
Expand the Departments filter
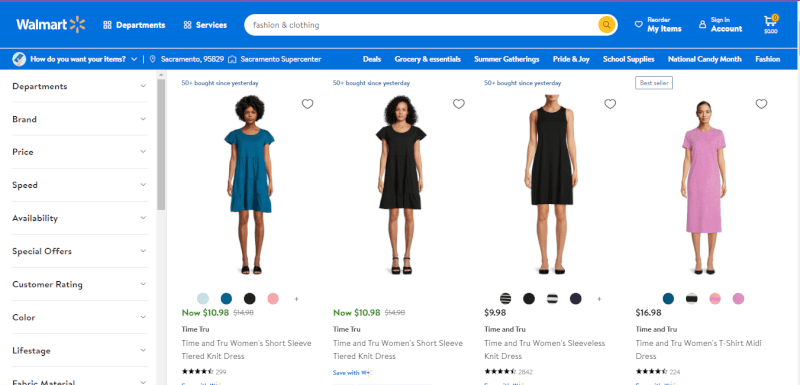pyautogui.click(x=79, y=86)
